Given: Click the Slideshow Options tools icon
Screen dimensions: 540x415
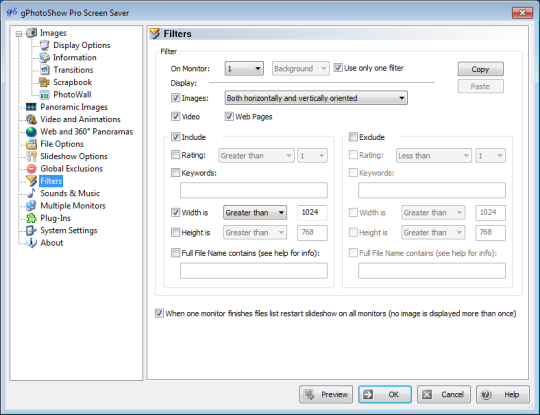Looking at the screenshot, I should pos(31,156).
